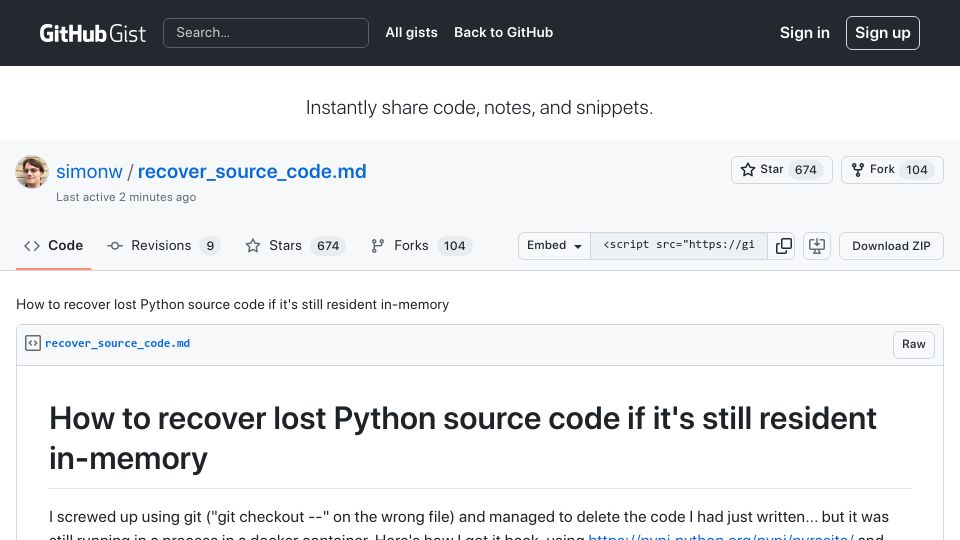Open the simonw user profile link
The height and width of the screenshot is (540, 960).
pos(89,171)
